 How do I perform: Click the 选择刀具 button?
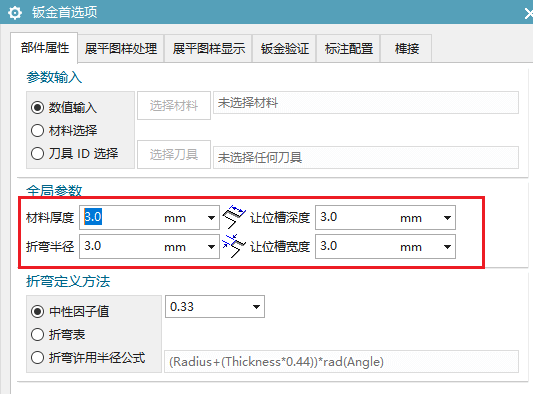tap(174, 154)
